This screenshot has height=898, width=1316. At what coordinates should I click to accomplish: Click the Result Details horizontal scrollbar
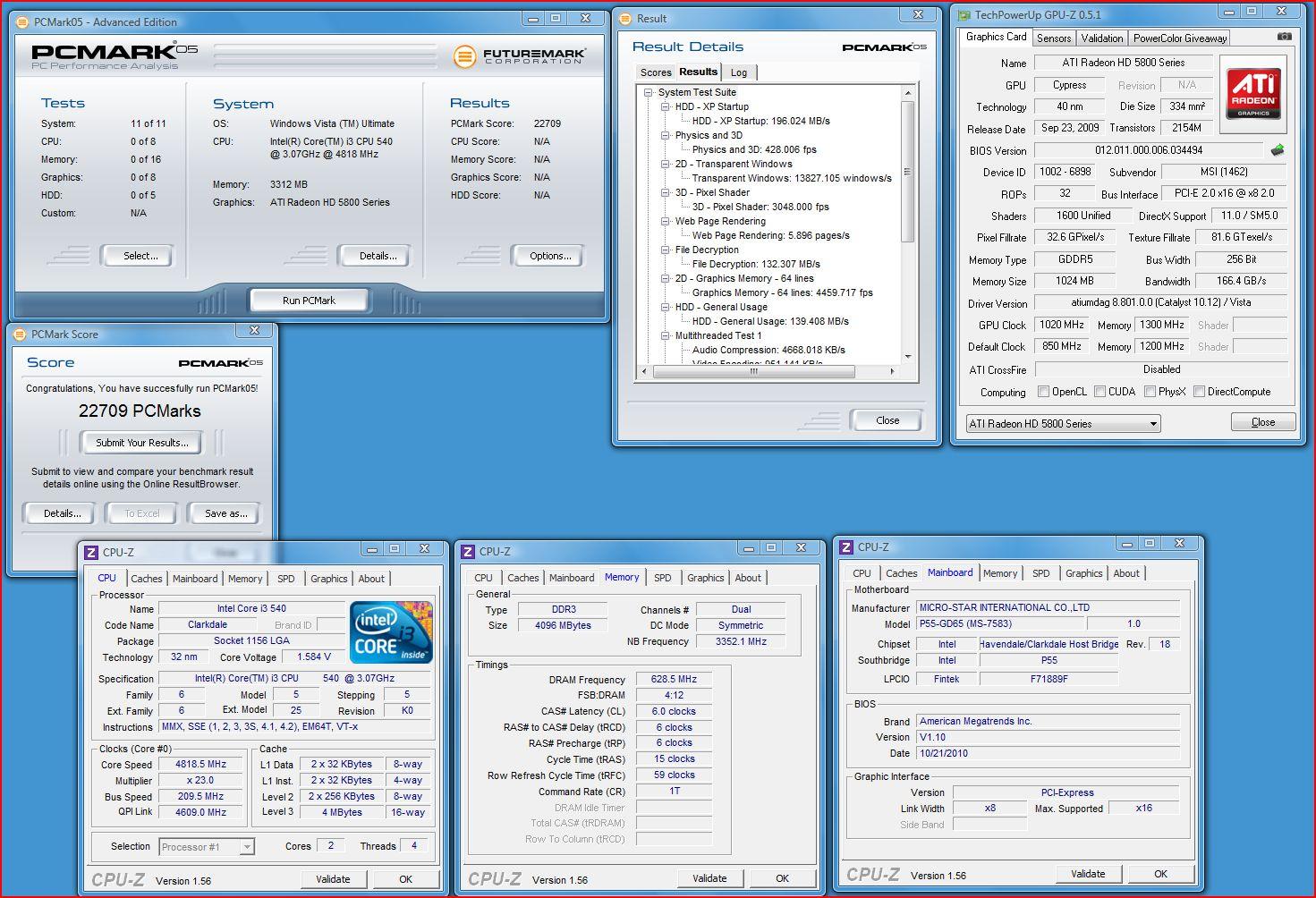(x=752, y=371)
